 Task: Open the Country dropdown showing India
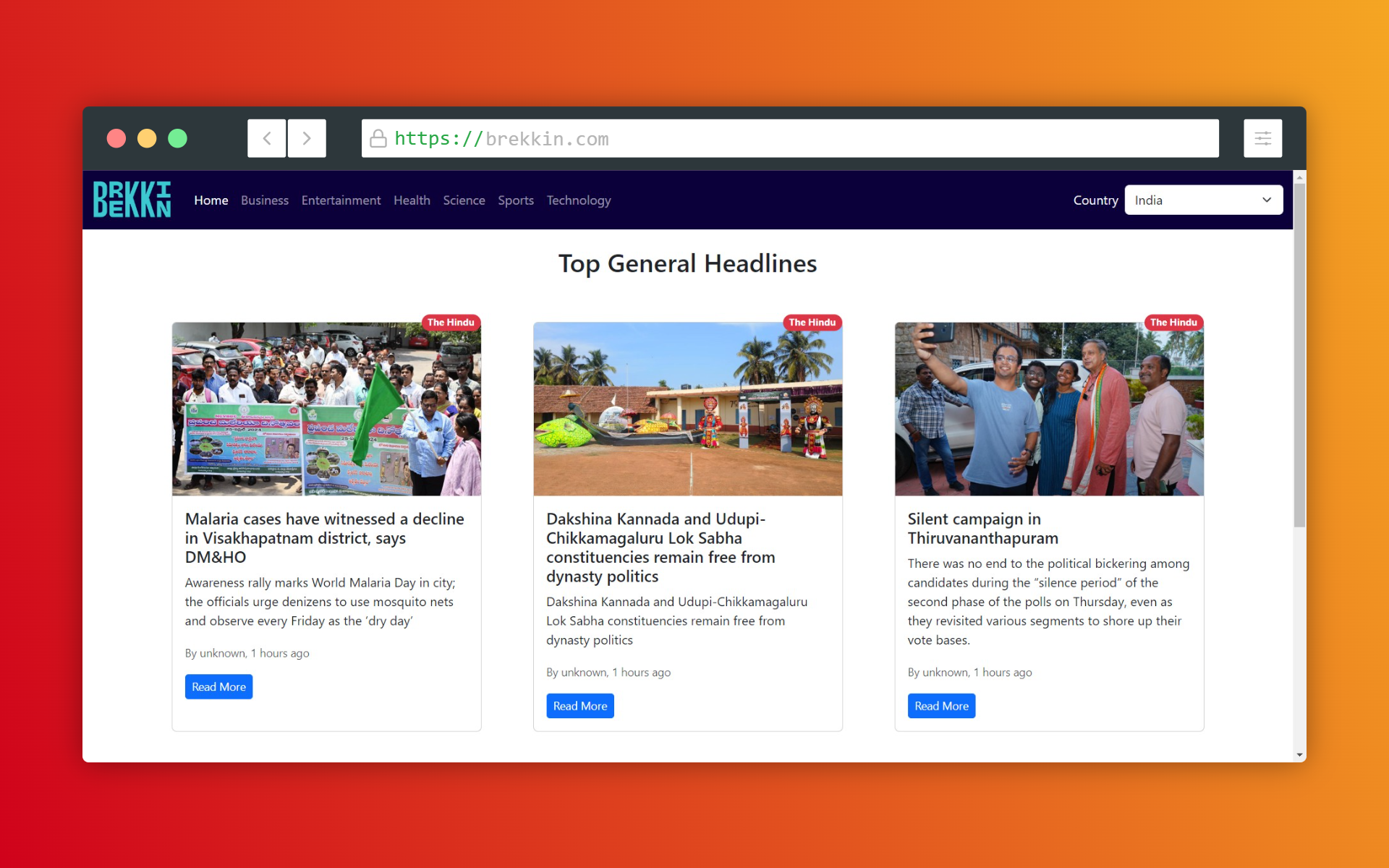tap(1203, 200)
